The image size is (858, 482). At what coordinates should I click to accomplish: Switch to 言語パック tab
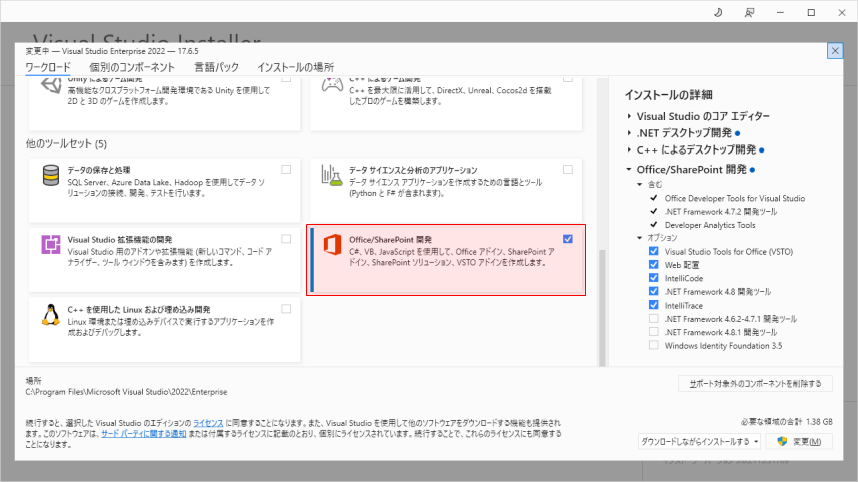[x=217, y=67]
